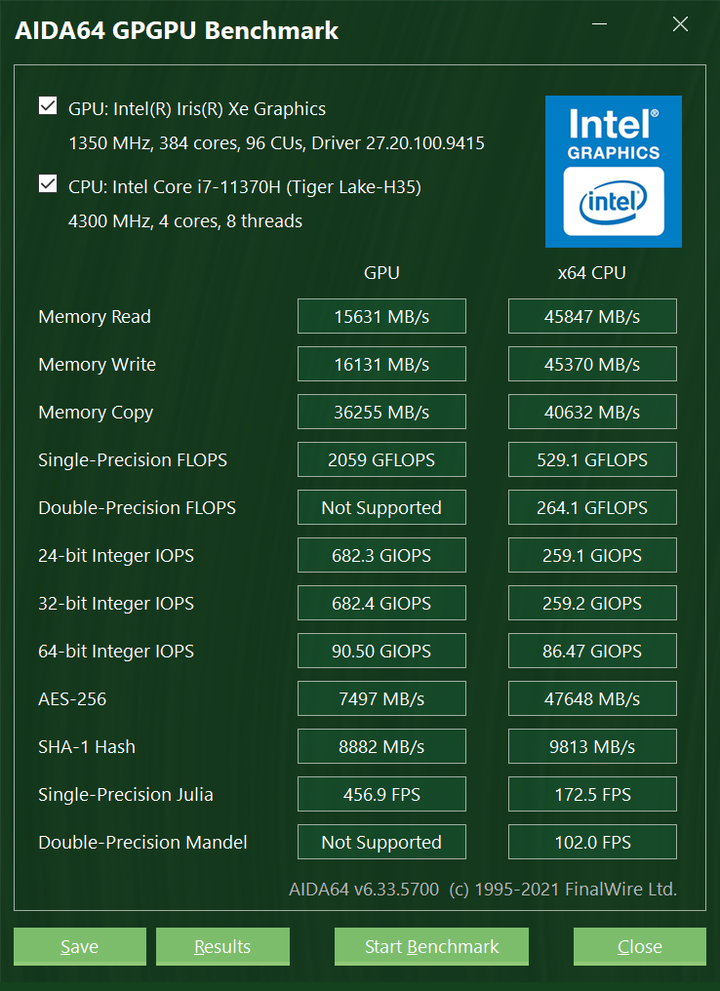Click the GPU Memory Copy 36255 MB/s field

click(x=382, y=412)
